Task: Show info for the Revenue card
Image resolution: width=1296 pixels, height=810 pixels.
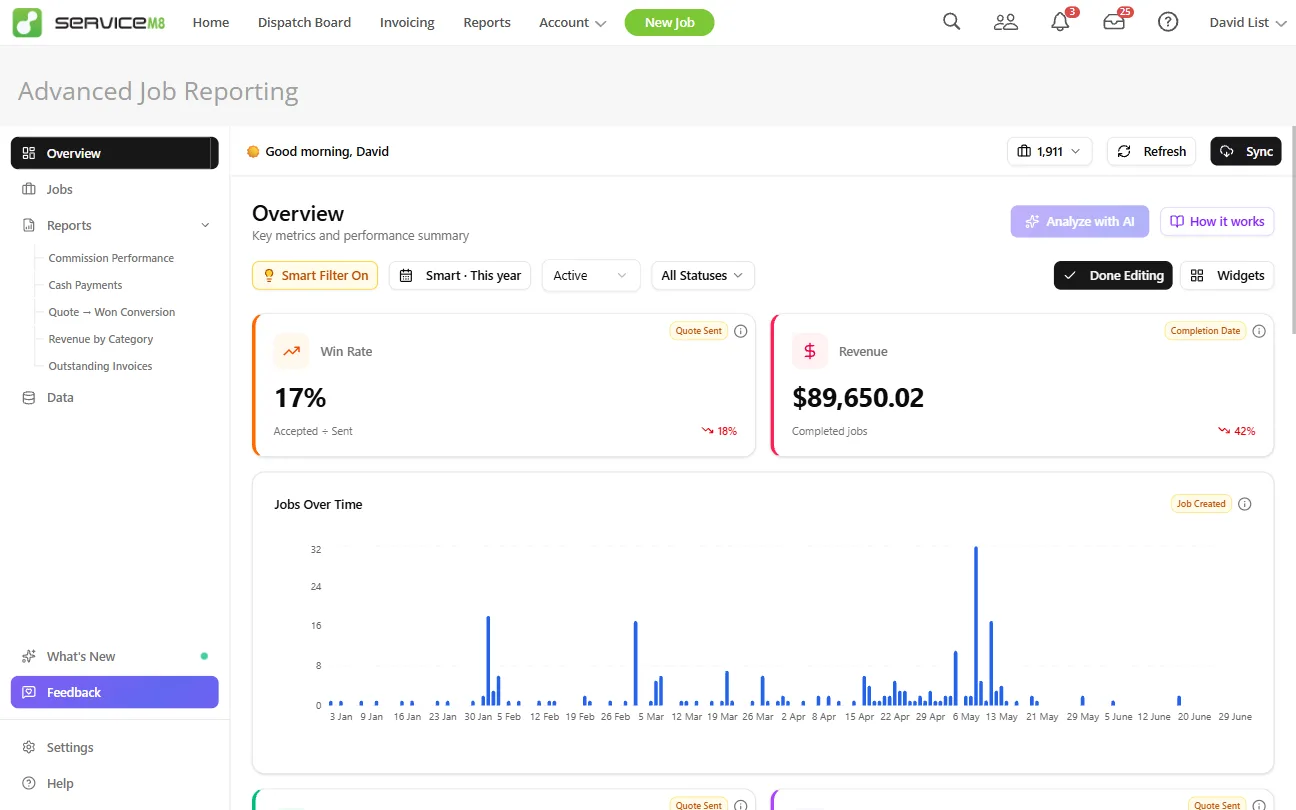Action: tap(1259, 331)
